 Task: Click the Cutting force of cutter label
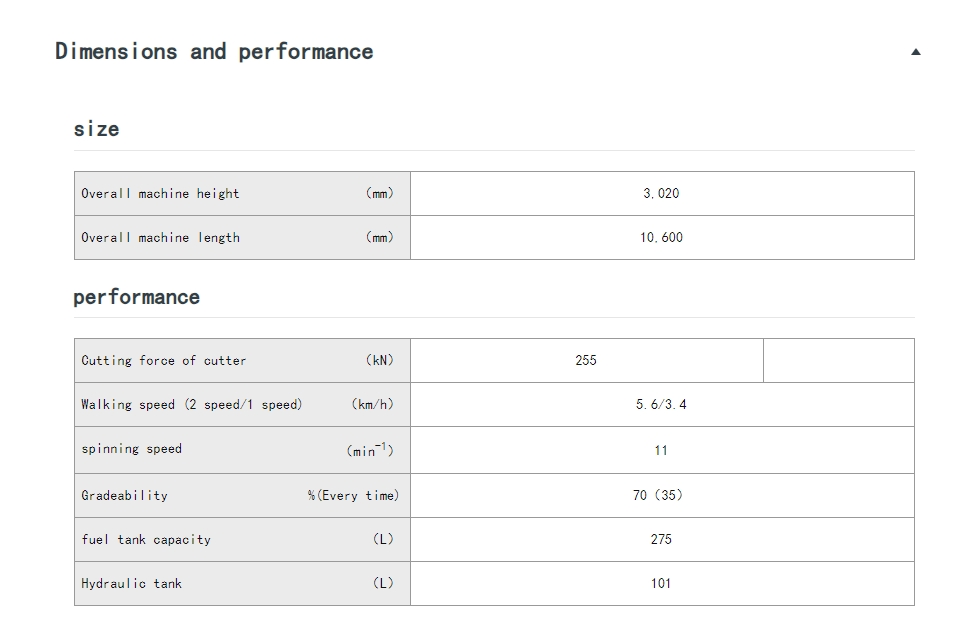click(164, 361)
